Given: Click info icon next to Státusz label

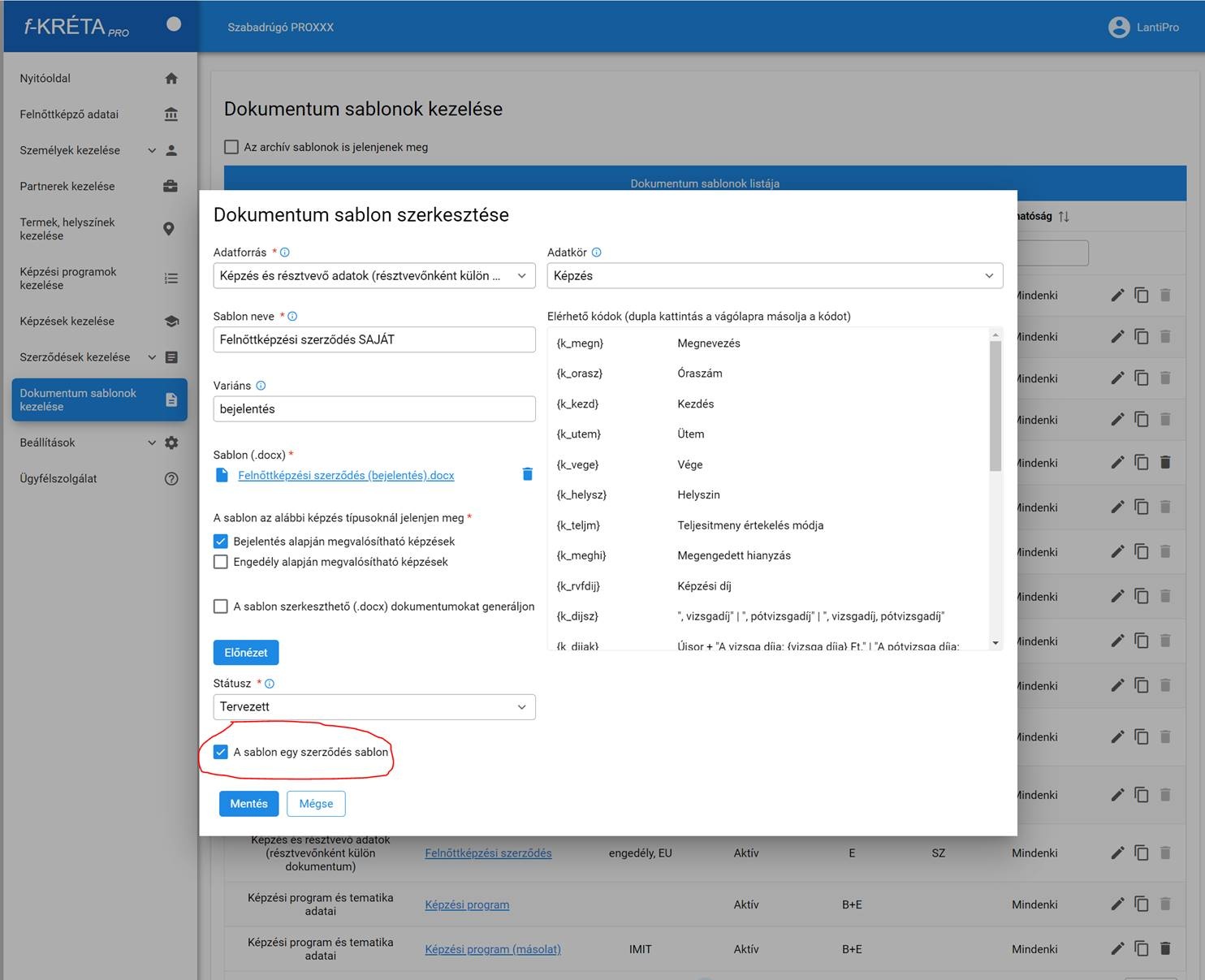Looking at the screenshot, I should click(x=270, y=684).
